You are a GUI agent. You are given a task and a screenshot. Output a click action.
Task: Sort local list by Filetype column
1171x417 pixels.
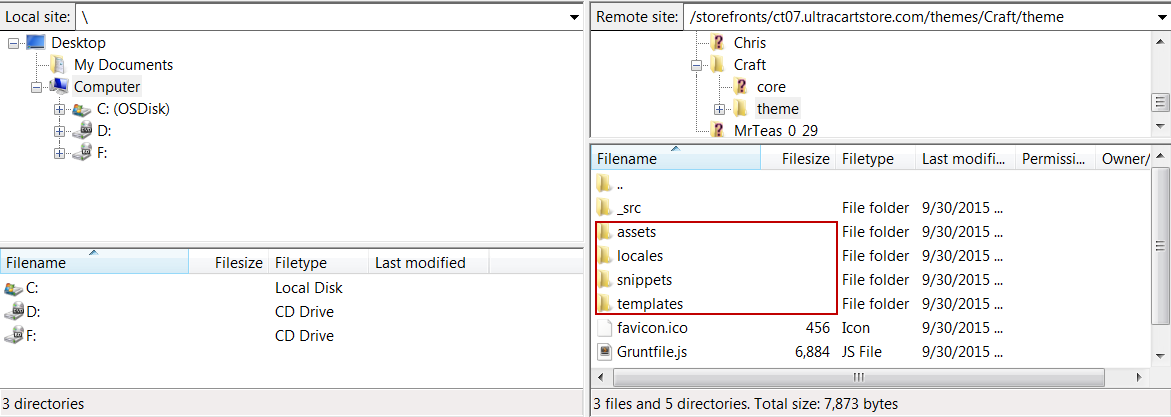click(318, 262)
